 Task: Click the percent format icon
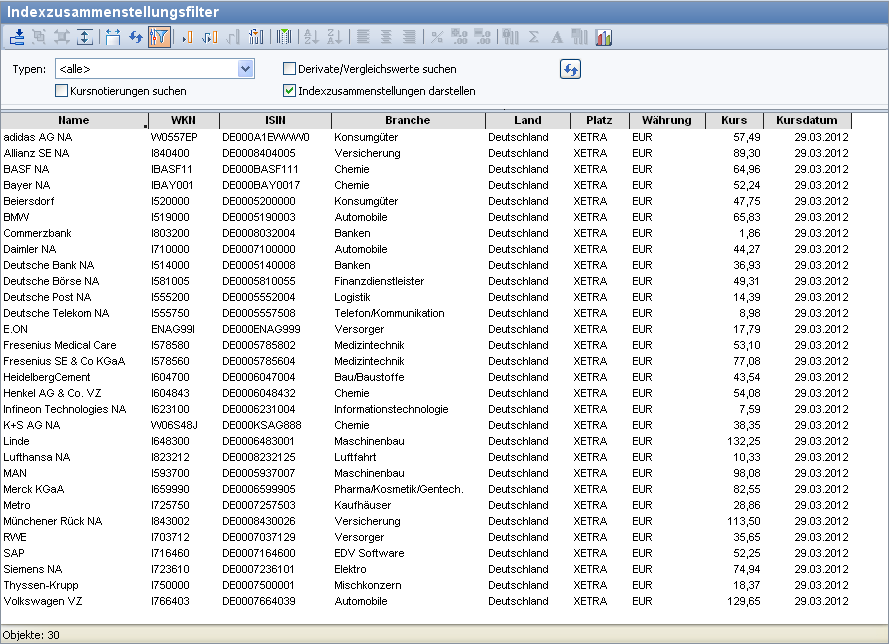click(x=437, y=37)
